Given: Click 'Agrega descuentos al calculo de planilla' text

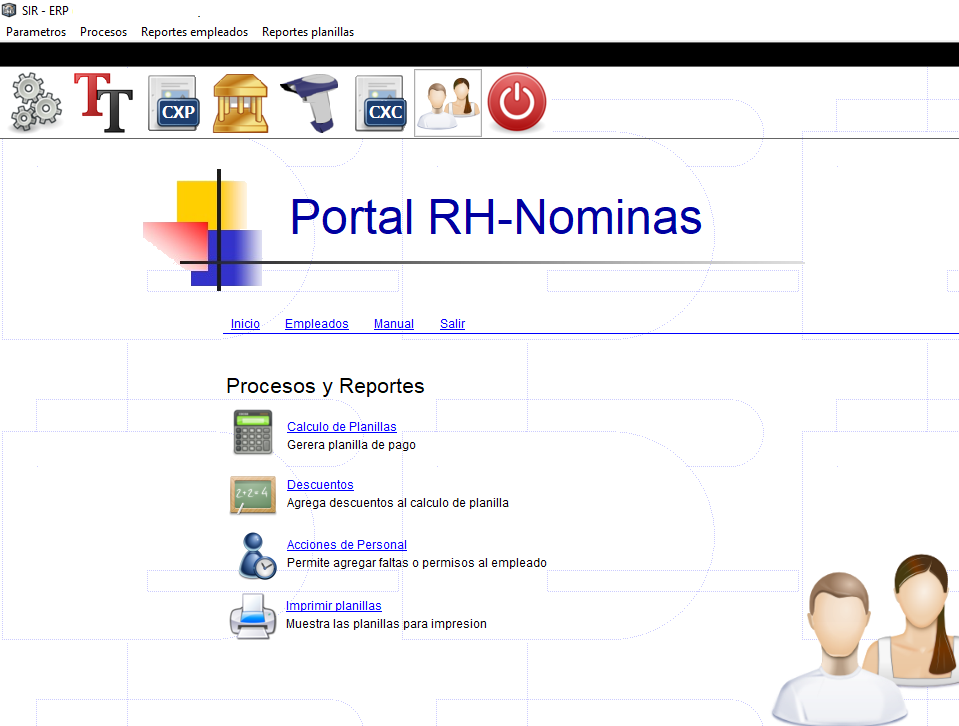Looking at the screenshot, I should click(x=398, y=503).
